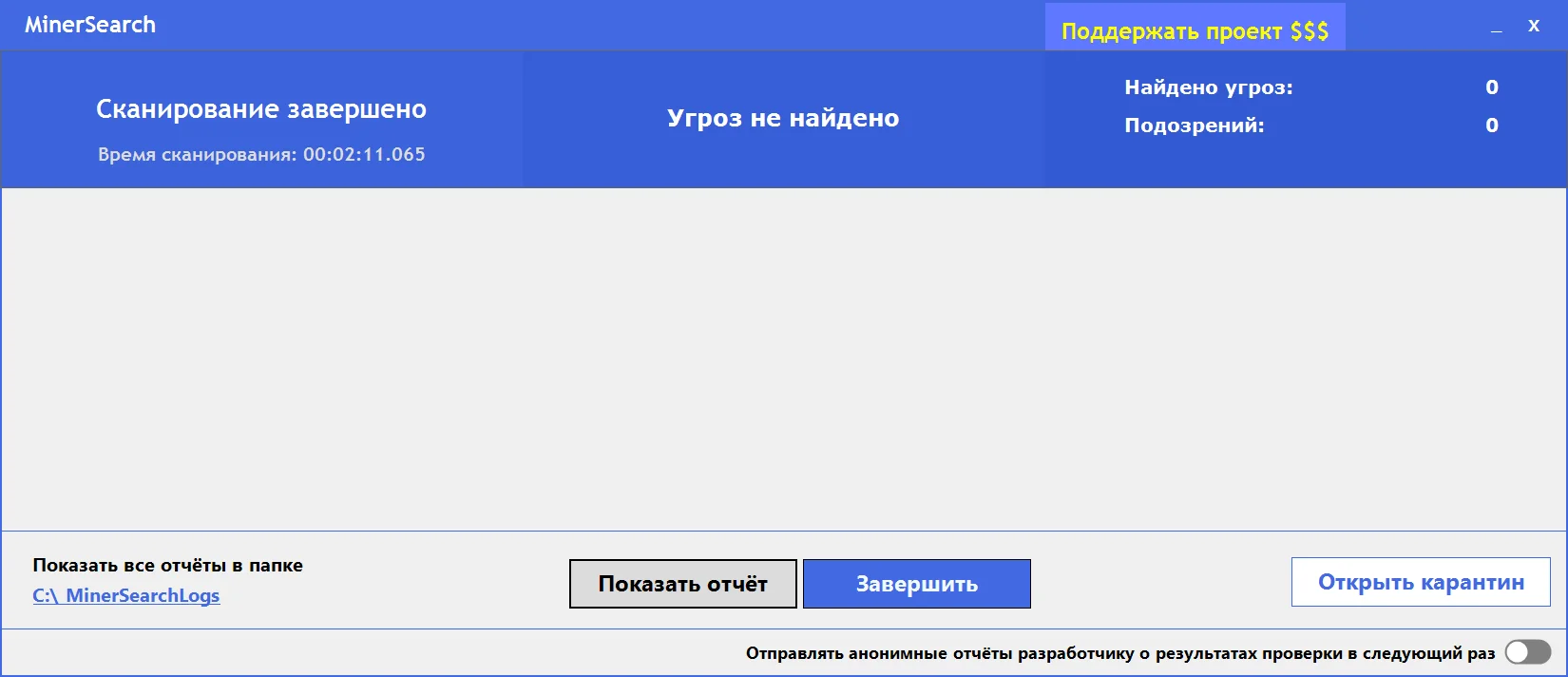
Task: Click the suspicions count zero
Action: coord(1492,126)
